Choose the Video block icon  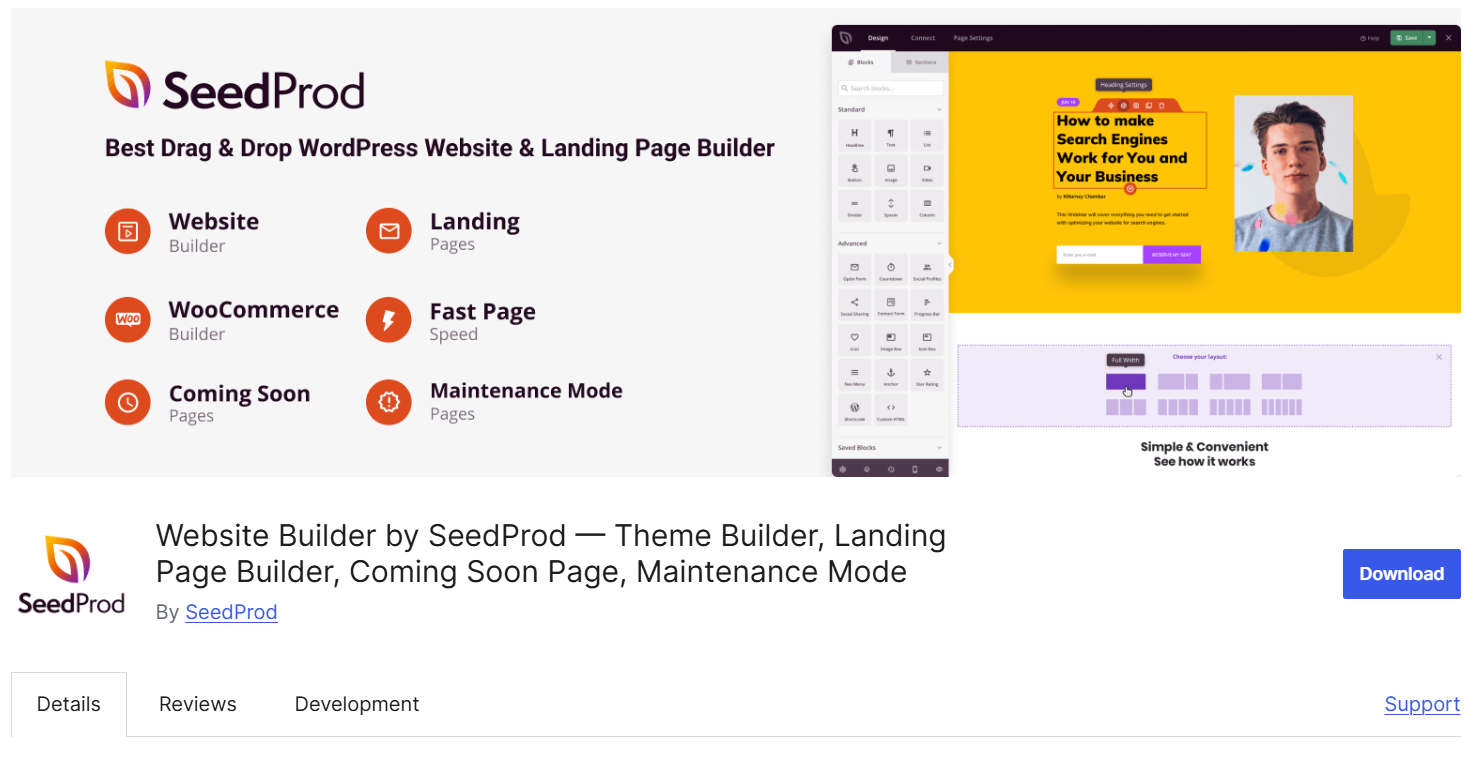(927, 170)
